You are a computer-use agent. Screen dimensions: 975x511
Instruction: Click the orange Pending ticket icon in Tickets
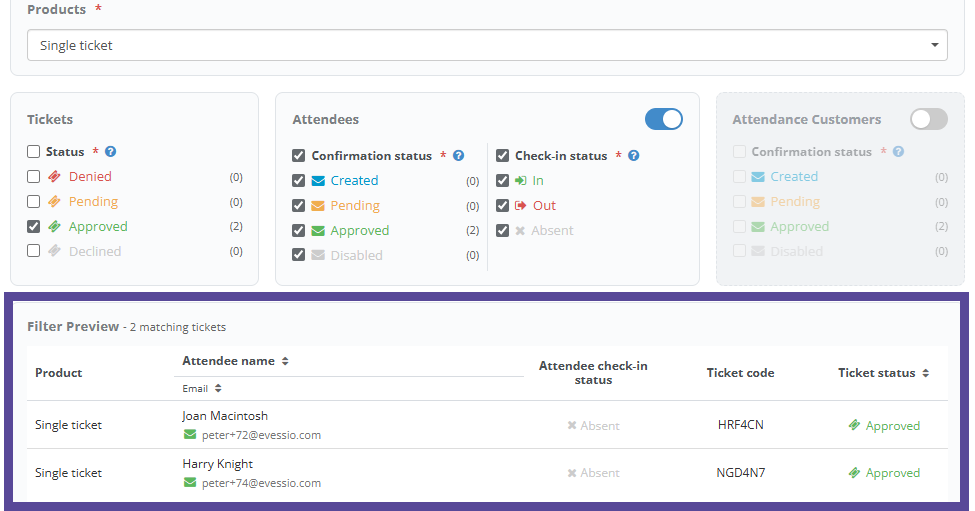55,201
